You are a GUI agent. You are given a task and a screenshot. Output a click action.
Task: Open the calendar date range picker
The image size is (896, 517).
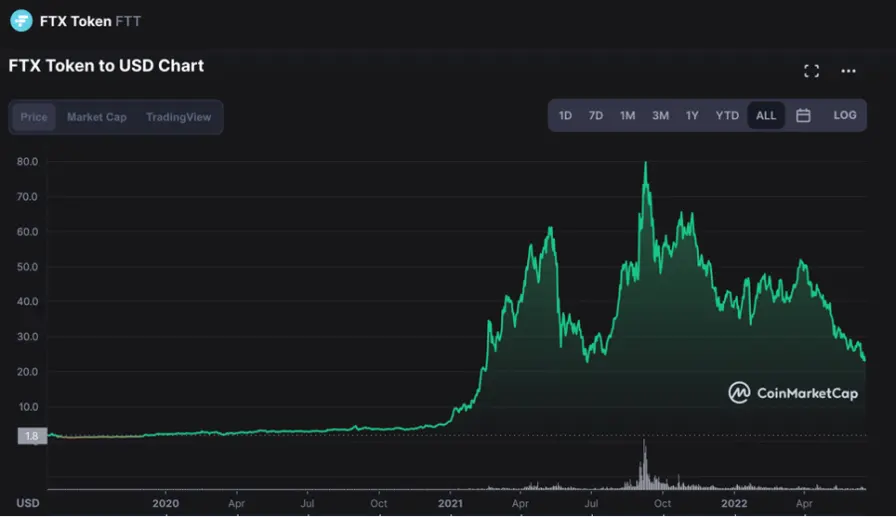point(803,115)
